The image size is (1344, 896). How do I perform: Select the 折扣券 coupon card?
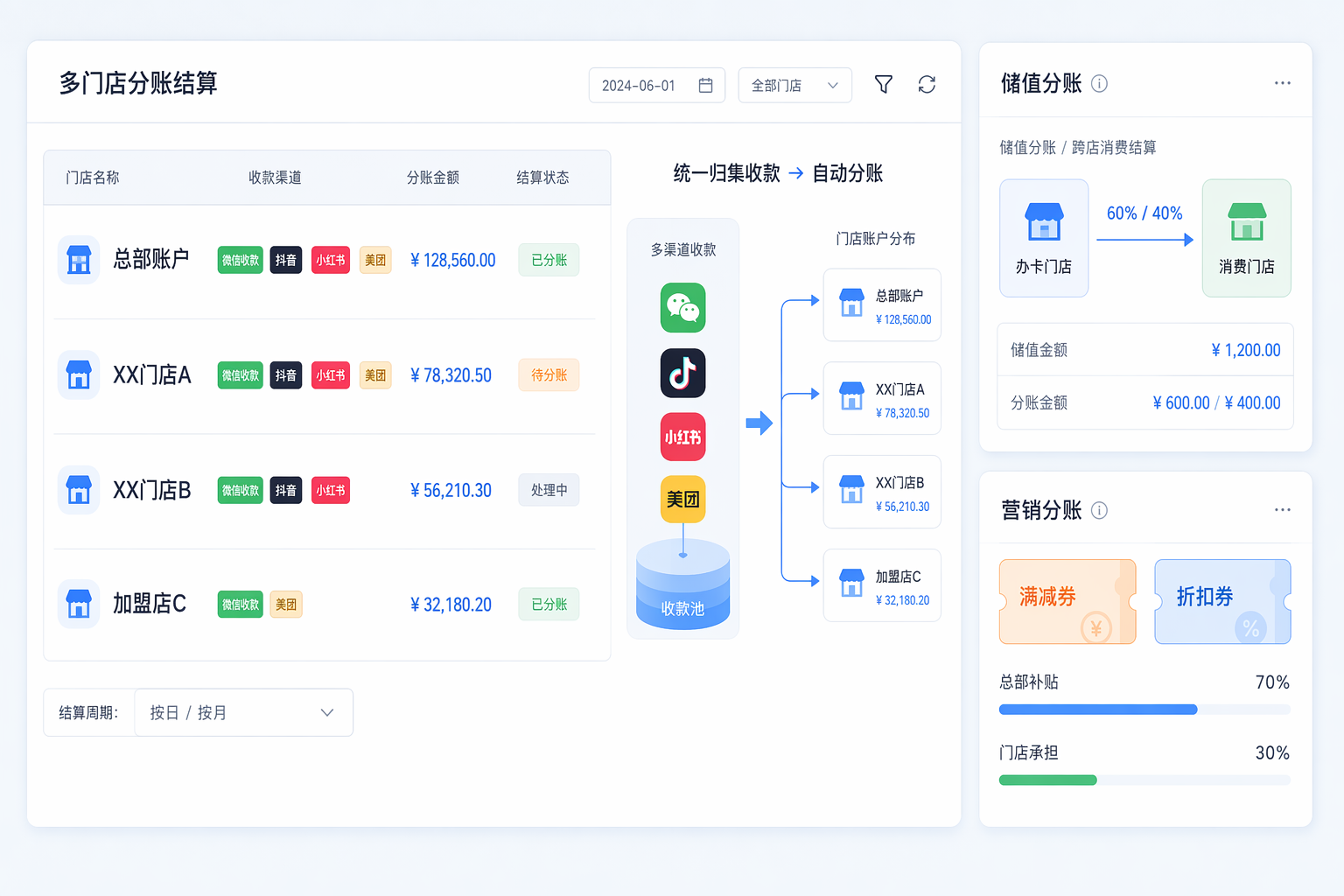[x=1223, y=602]
